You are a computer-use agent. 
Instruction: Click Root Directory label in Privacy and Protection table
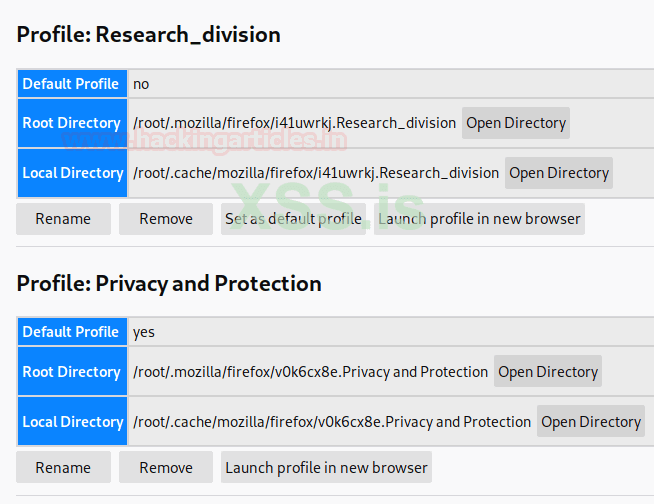(72, 371)
